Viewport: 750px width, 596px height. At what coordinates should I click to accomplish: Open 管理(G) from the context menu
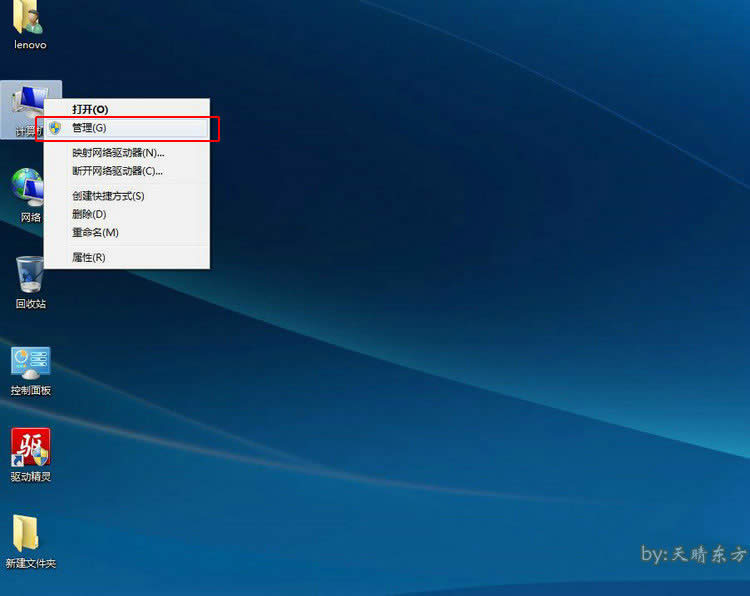[90, 128]
